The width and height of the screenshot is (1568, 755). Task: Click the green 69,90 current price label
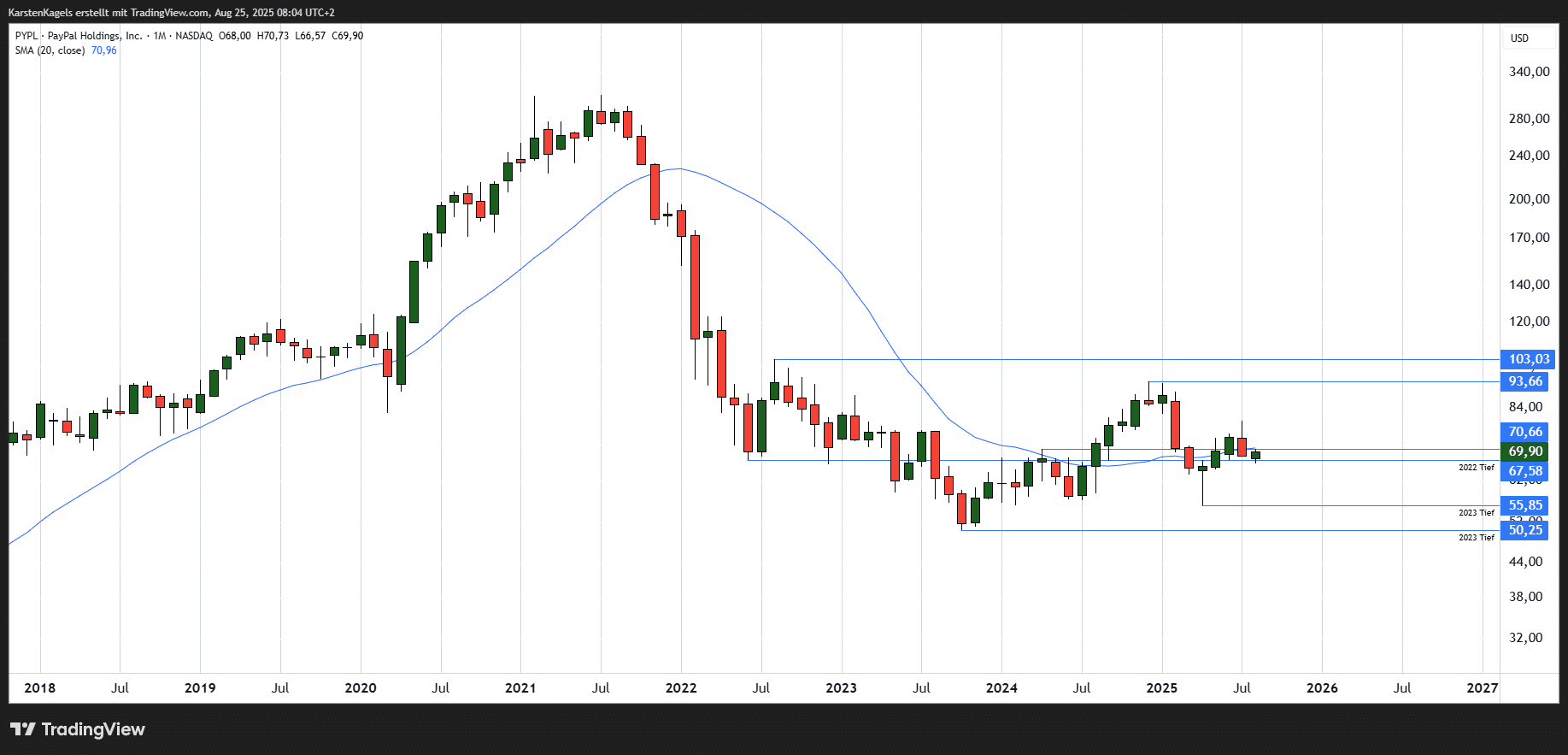(x=1525, y=451)
